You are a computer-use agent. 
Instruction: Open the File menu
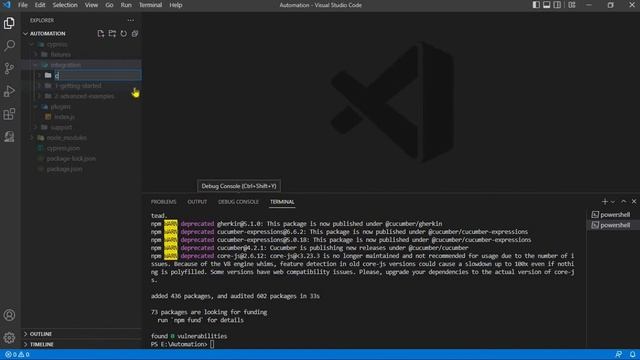click(23, 5)
